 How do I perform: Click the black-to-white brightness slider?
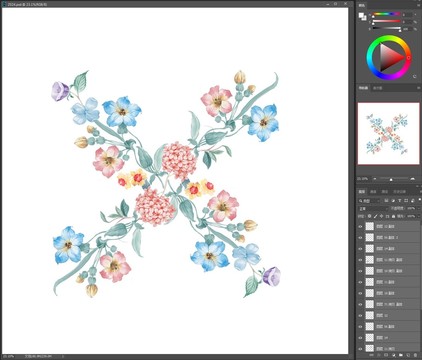386,29
